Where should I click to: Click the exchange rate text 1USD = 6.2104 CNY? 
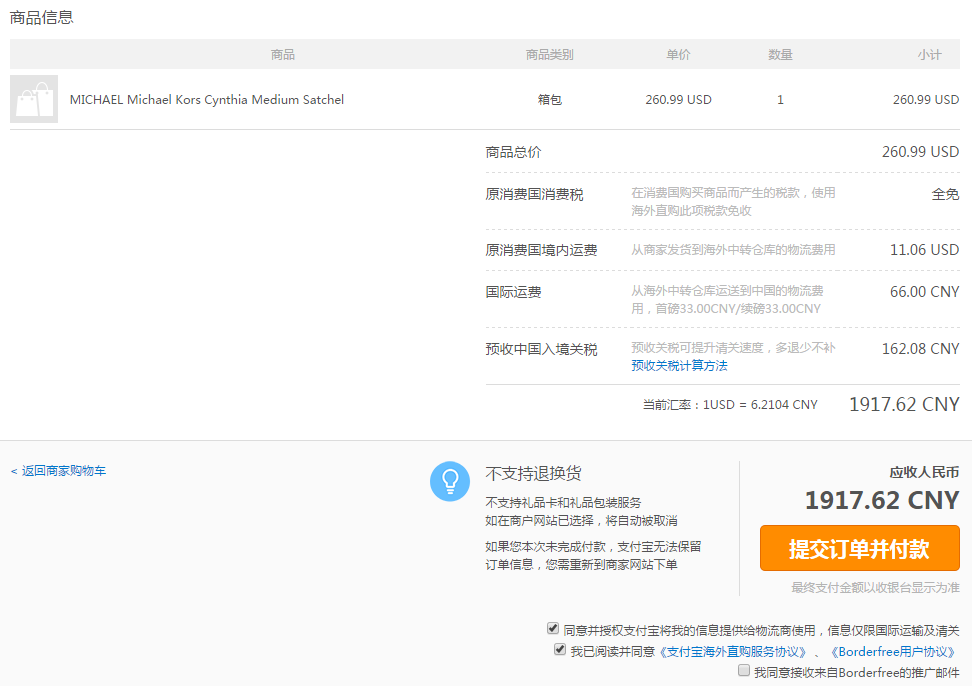760,405
